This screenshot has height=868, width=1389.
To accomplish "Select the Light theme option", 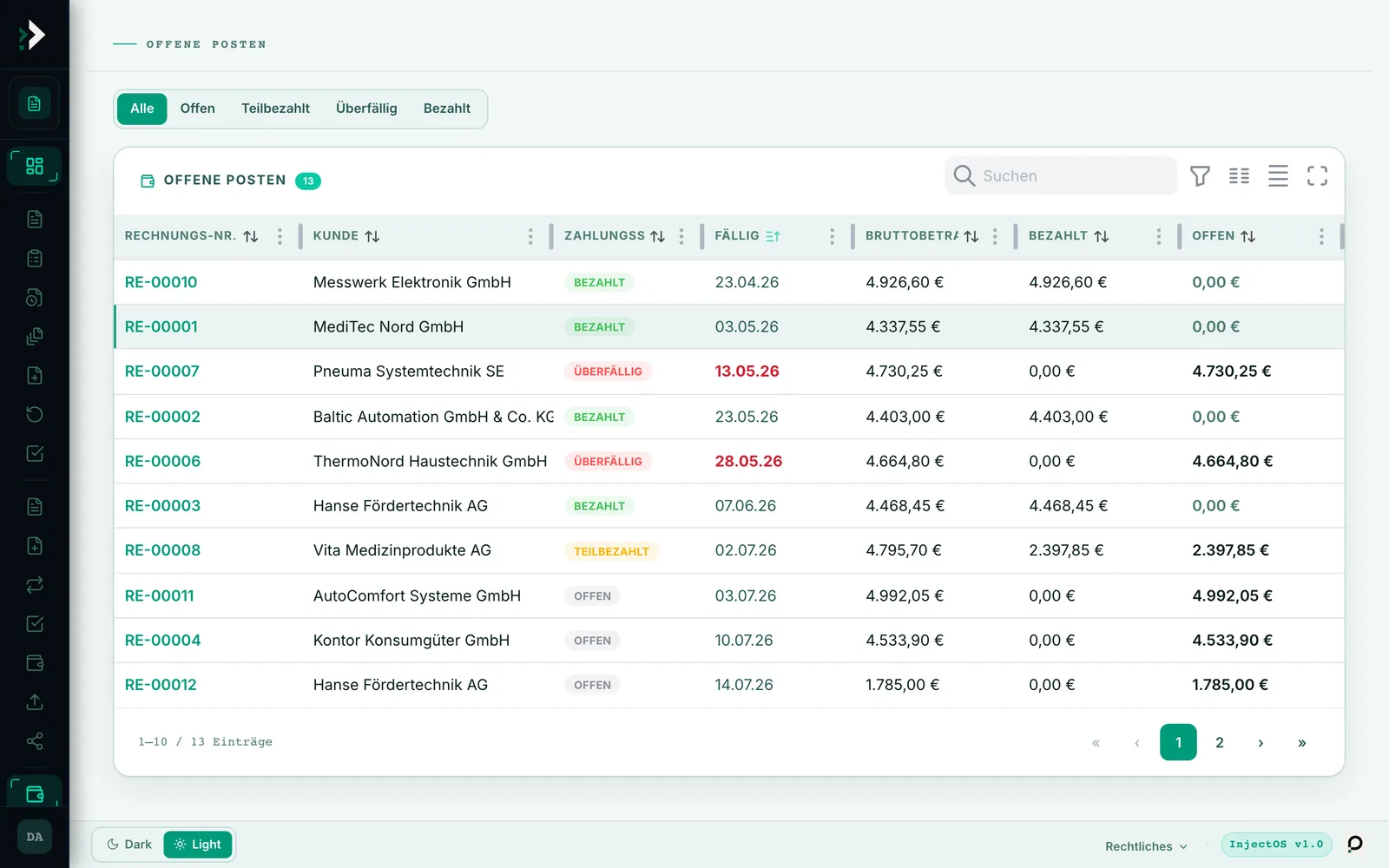I will click(x=198, y=845).
